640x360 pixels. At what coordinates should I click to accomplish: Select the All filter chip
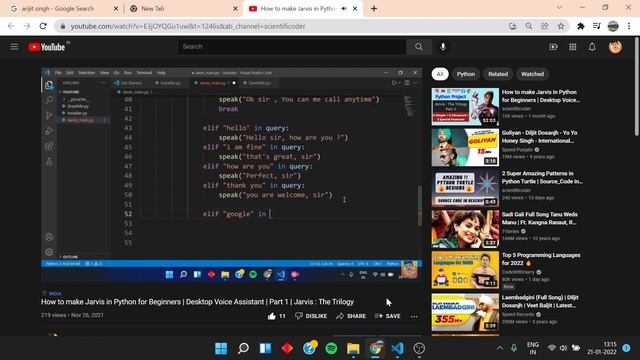point(440,74)
